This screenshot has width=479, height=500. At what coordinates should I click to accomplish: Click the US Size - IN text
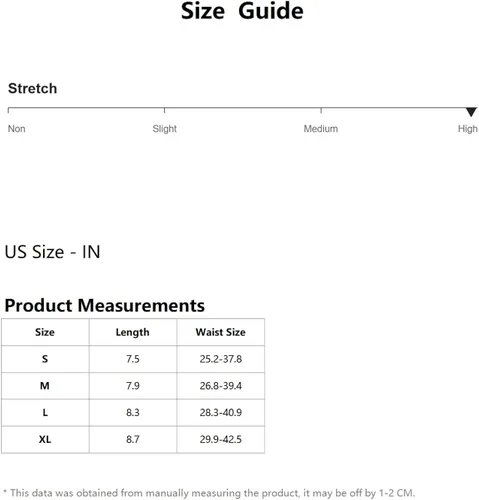click(x=52, y=252)
